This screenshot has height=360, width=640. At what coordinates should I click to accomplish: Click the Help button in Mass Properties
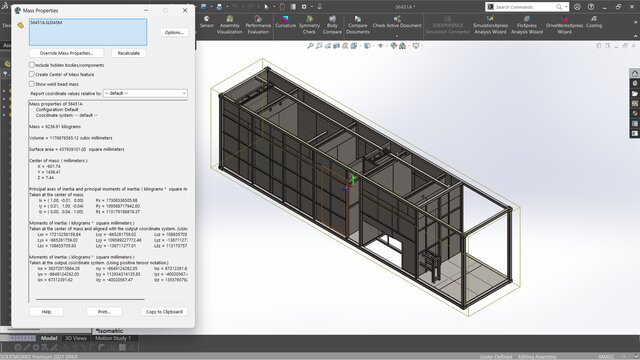click(46, 311)
